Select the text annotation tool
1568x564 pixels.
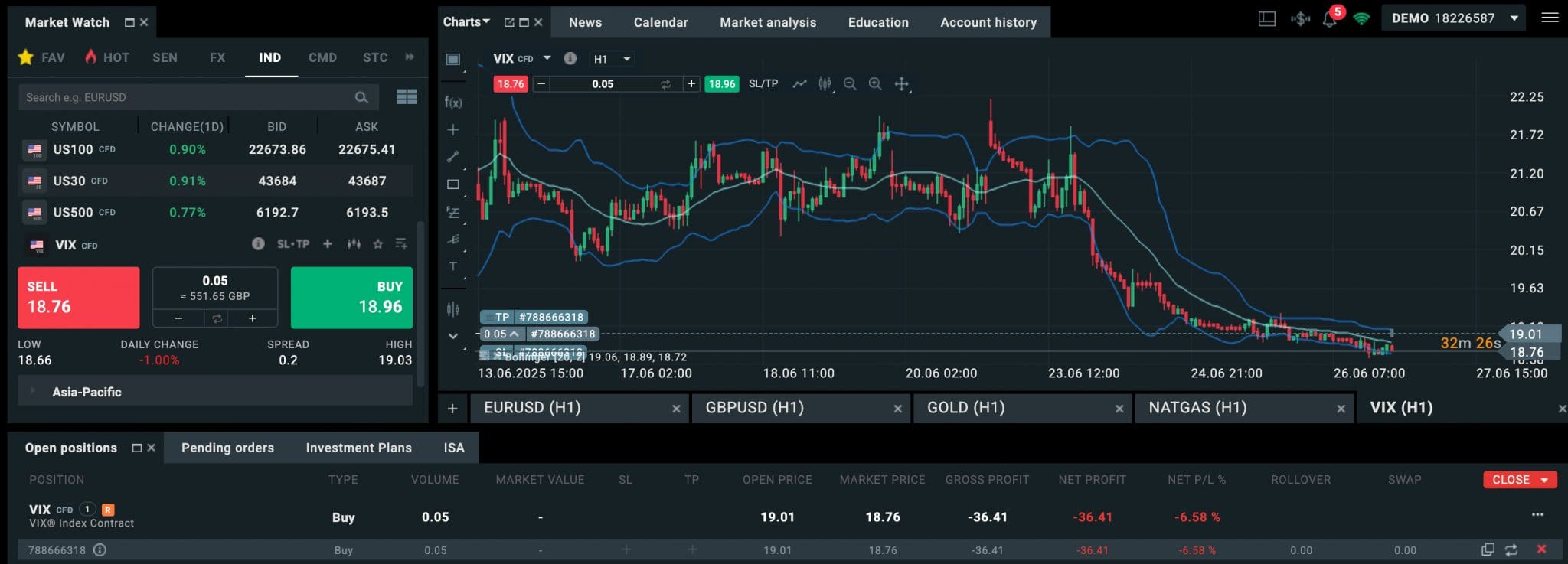click(453, 266)
